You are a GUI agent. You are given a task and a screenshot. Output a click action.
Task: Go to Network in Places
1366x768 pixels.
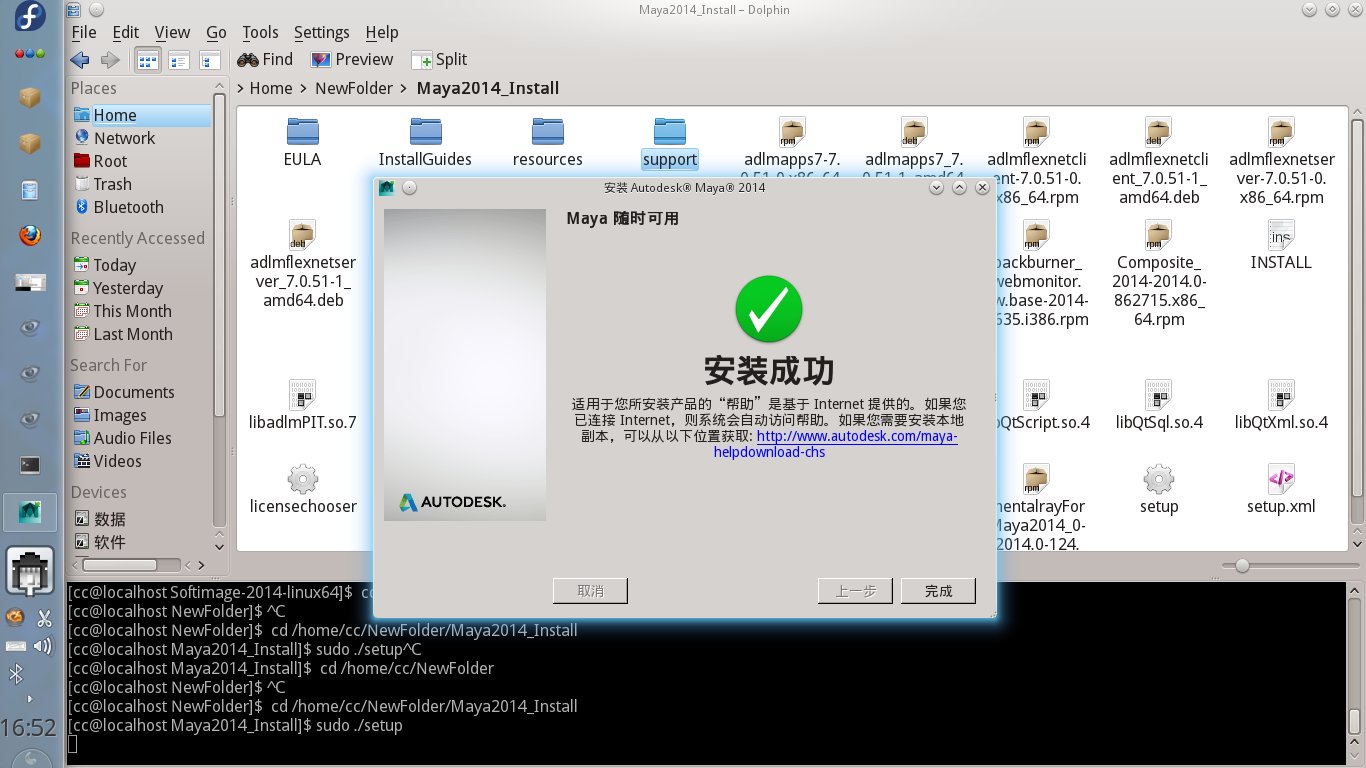tap(124, 138)
